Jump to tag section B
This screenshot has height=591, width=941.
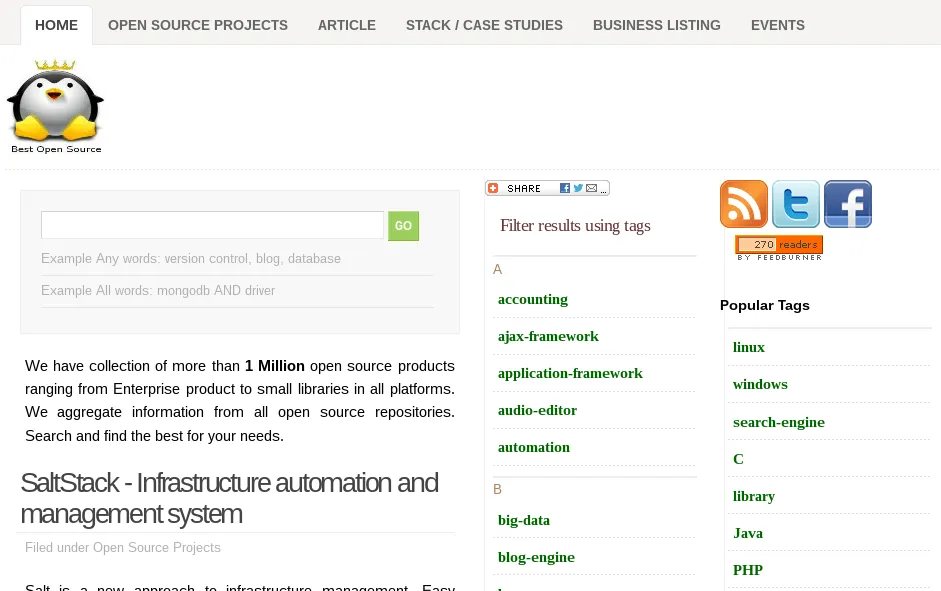click(x=497, y=489)
